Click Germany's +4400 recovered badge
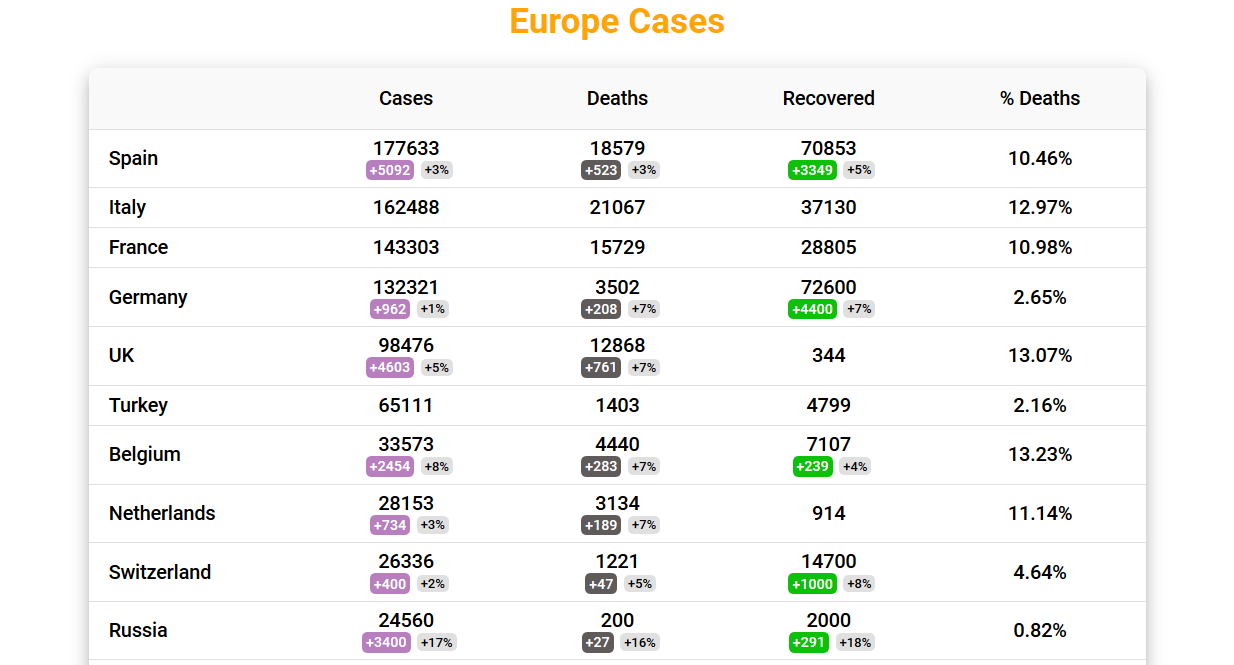The image size is (1234, 665). click(813, 309)
